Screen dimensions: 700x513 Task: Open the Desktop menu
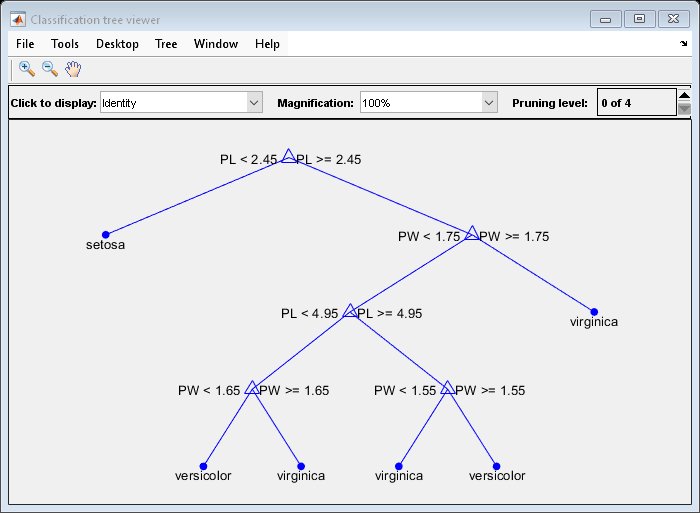click(117, 44)
